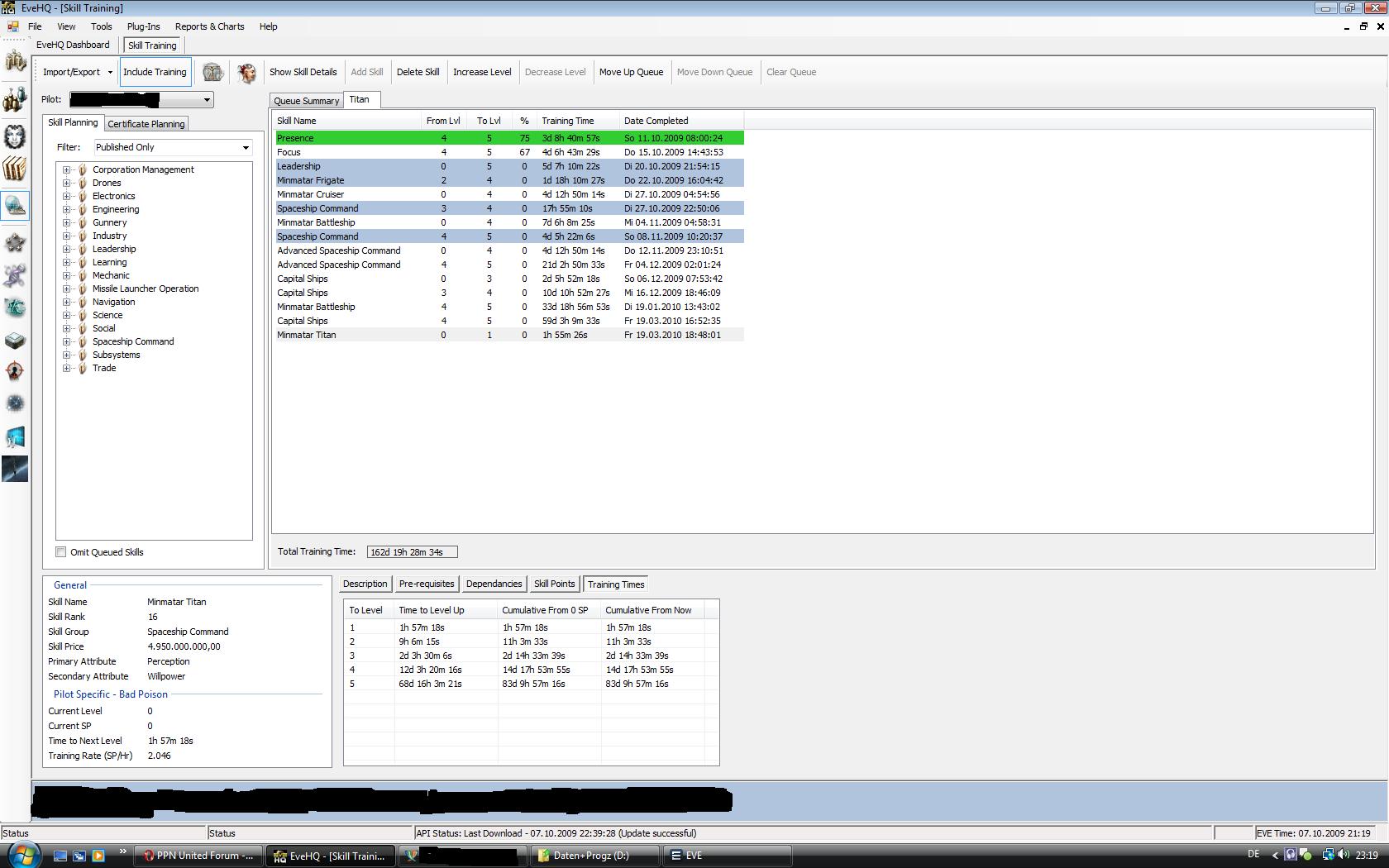Click the Vitruvian man toolbar icon

click(212, 73)
